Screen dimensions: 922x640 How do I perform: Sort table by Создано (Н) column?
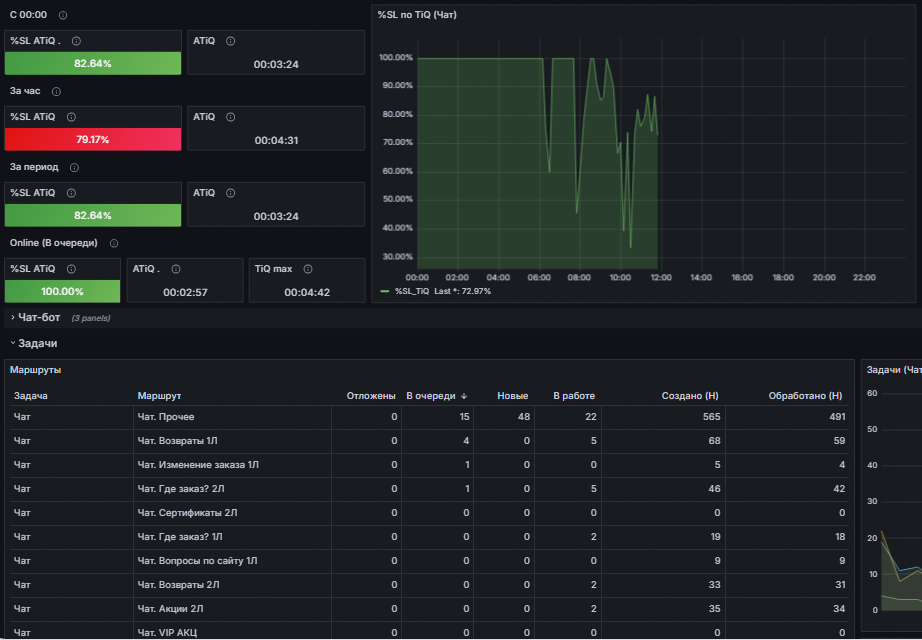tap(690, 396)
